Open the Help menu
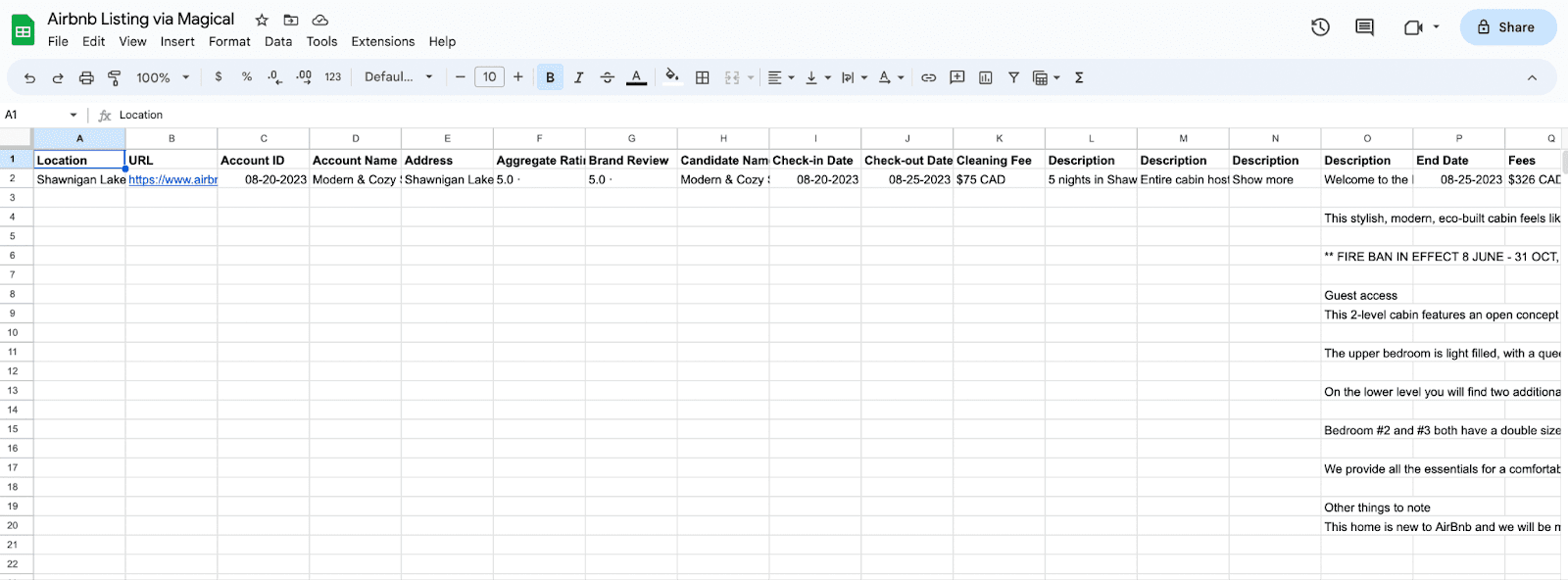The width and height of the screenshot is (1568, 580). [x=442, y=41]
